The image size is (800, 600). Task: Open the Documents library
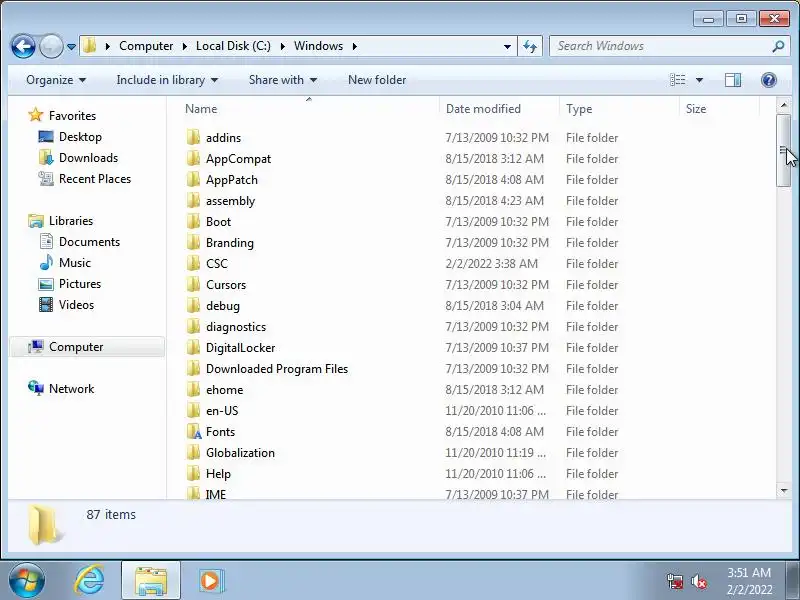[x=89, y=241]
